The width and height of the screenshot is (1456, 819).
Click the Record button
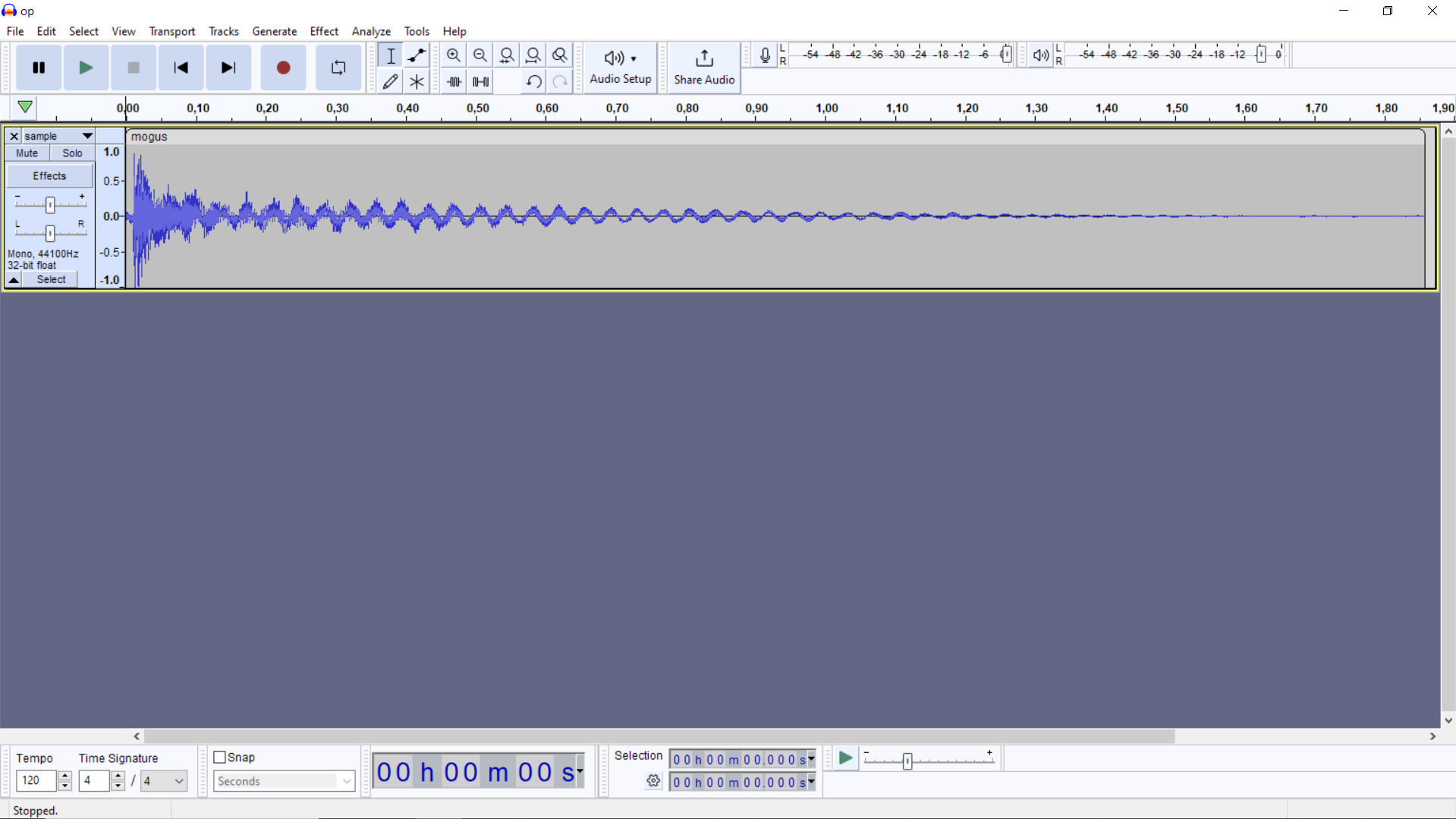tap(283, 68)
